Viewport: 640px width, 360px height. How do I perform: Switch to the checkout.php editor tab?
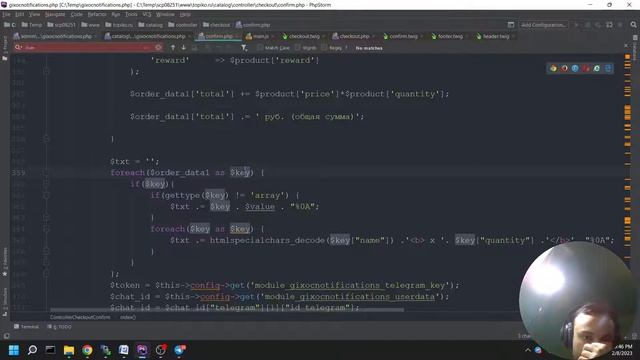click(x=353, y=36)
